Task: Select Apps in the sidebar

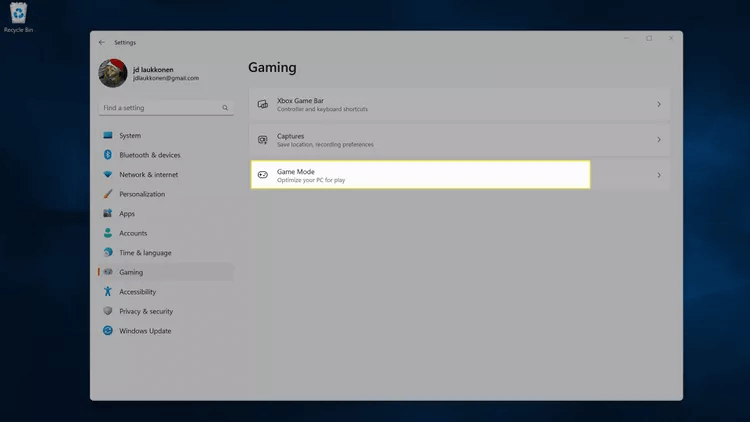Action: tap(166, 213)
